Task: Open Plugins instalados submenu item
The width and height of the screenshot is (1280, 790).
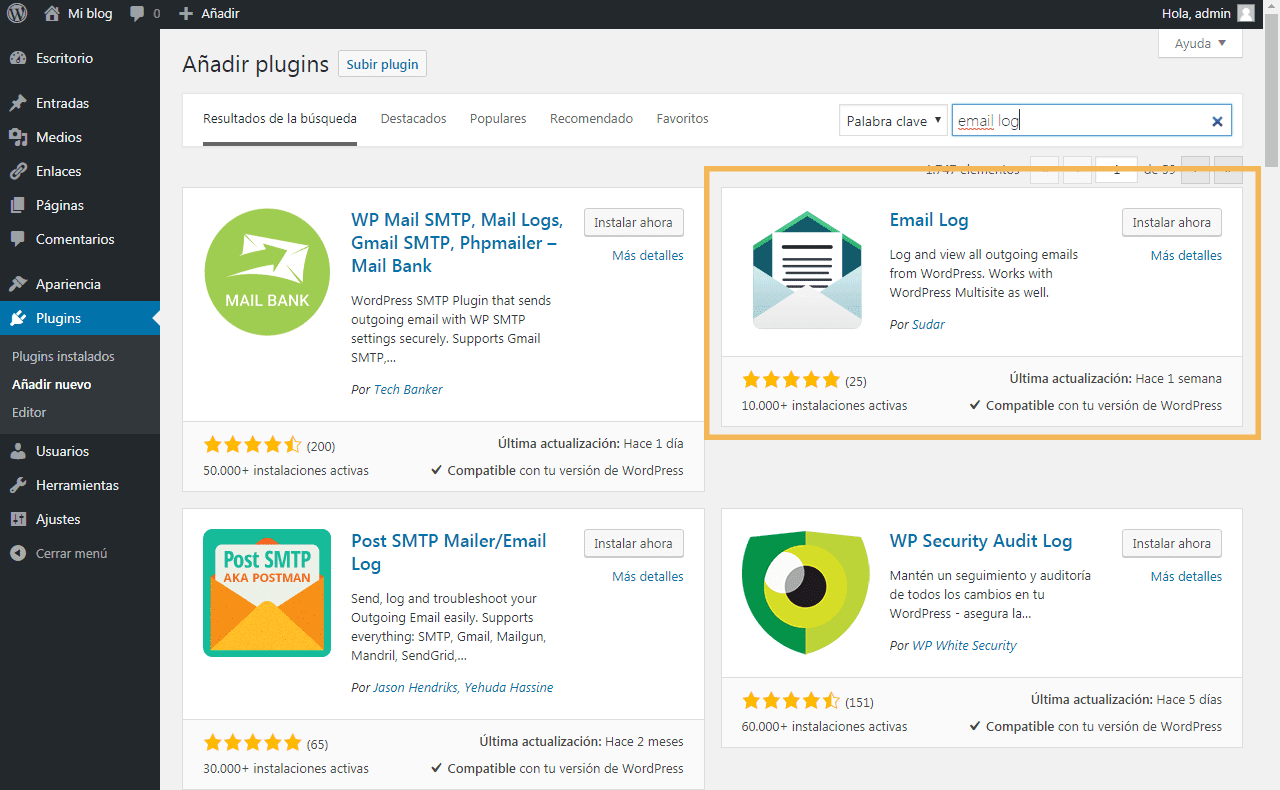Action: [x=63, y=356]
